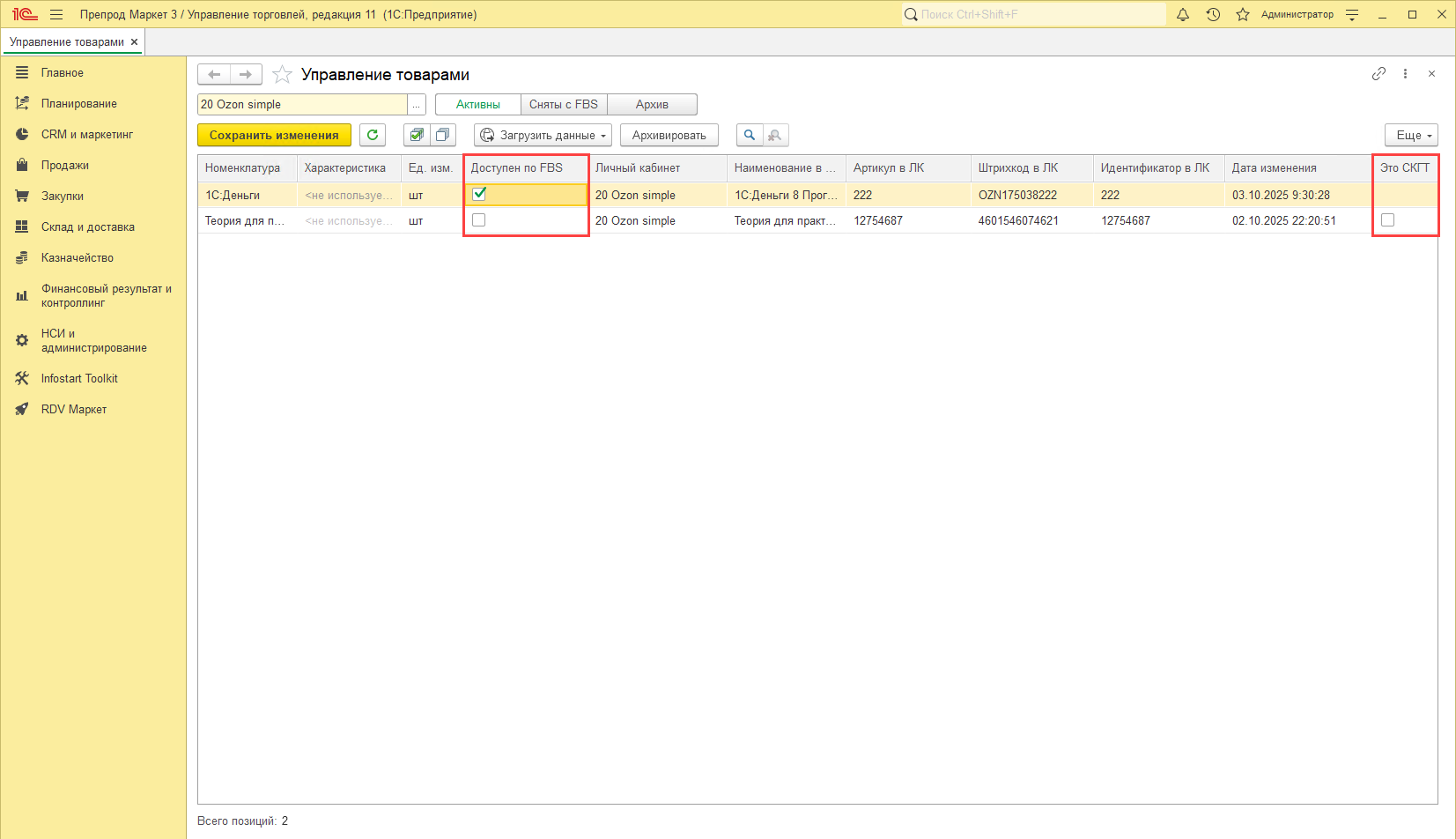Open the history clock icon
Screen dimensions: 1456x839
[x=1213, y=15]
